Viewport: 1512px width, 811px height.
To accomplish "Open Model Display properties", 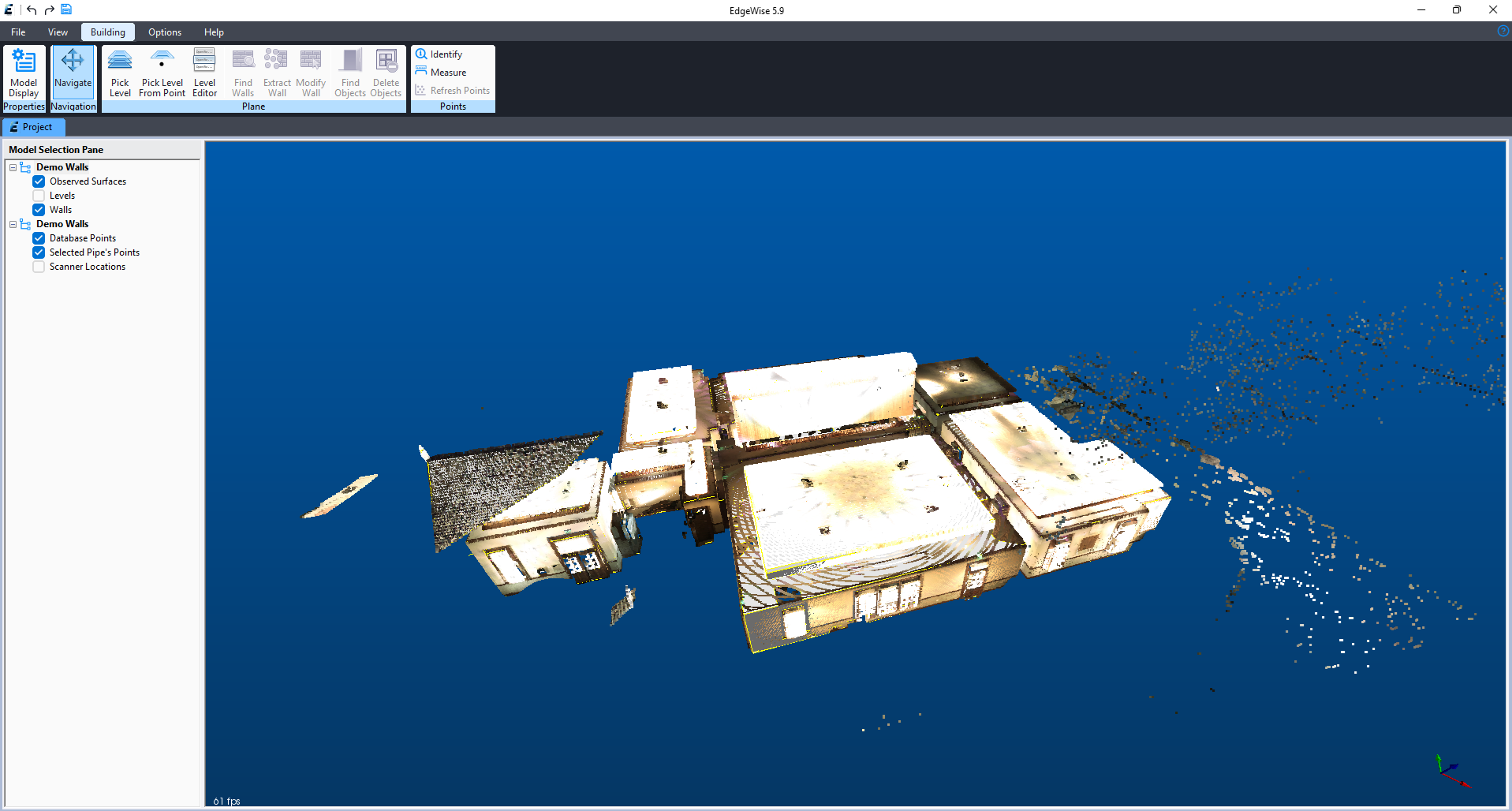I will pyautogui.click(x=24, y=73).
